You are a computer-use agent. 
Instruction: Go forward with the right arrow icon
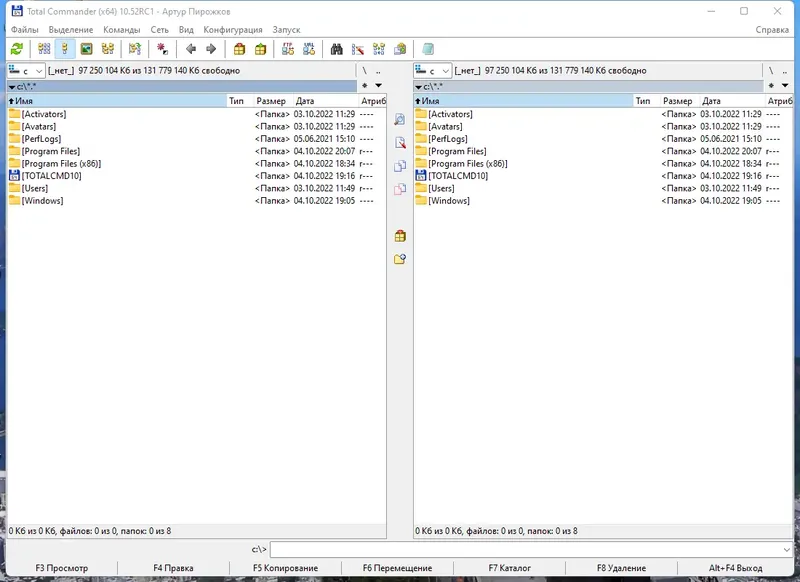click(211, 49)
